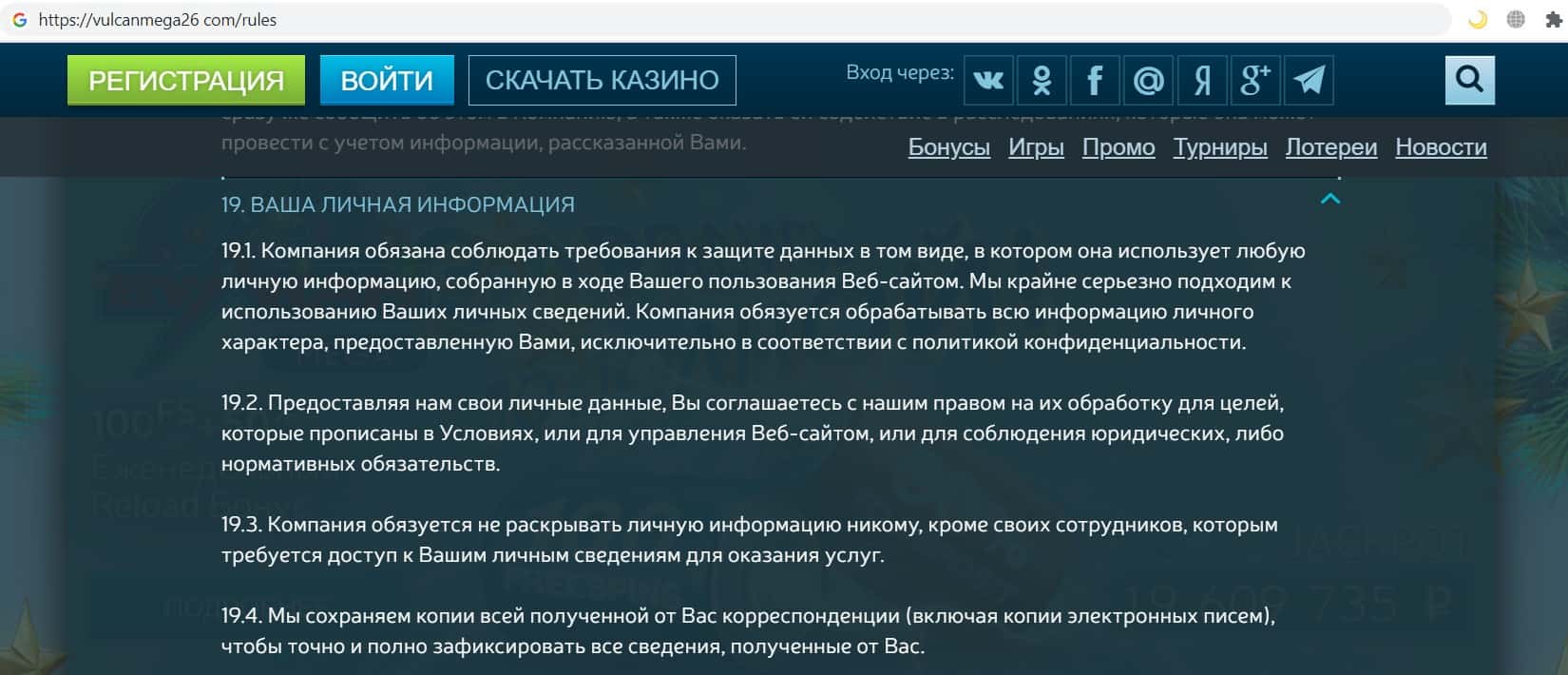This screenshot has height=675, width=1568.
Task: Click the globe extension icon
Action: 1516,19
